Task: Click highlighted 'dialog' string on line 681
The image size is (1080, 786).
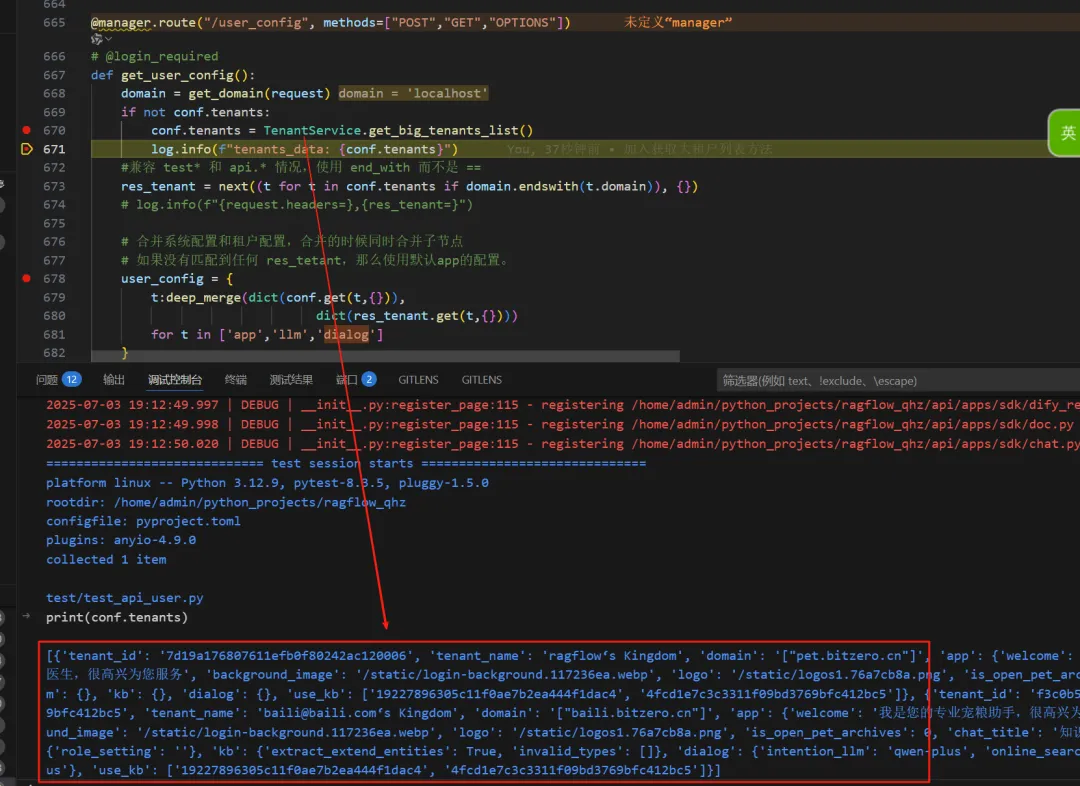Action: tap(346, 334)
